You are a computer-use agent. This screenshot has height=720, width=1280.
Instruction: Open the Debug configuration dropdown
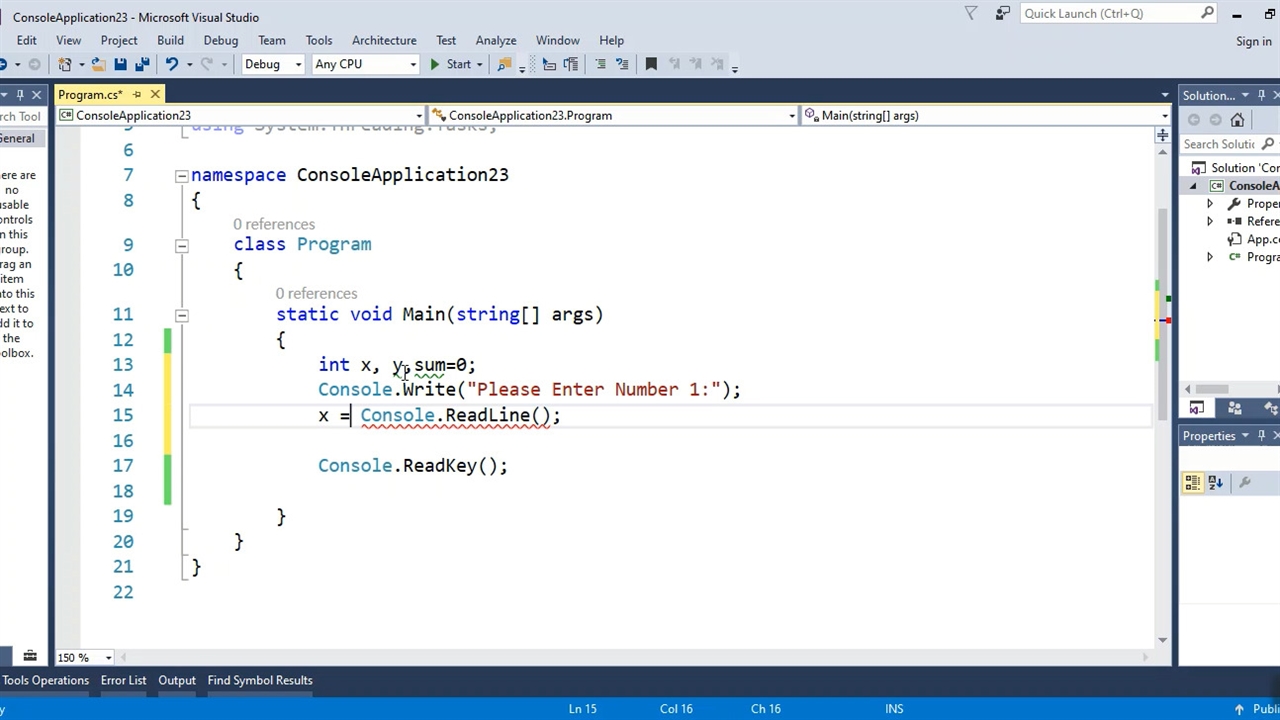click(x=272, y=64)
